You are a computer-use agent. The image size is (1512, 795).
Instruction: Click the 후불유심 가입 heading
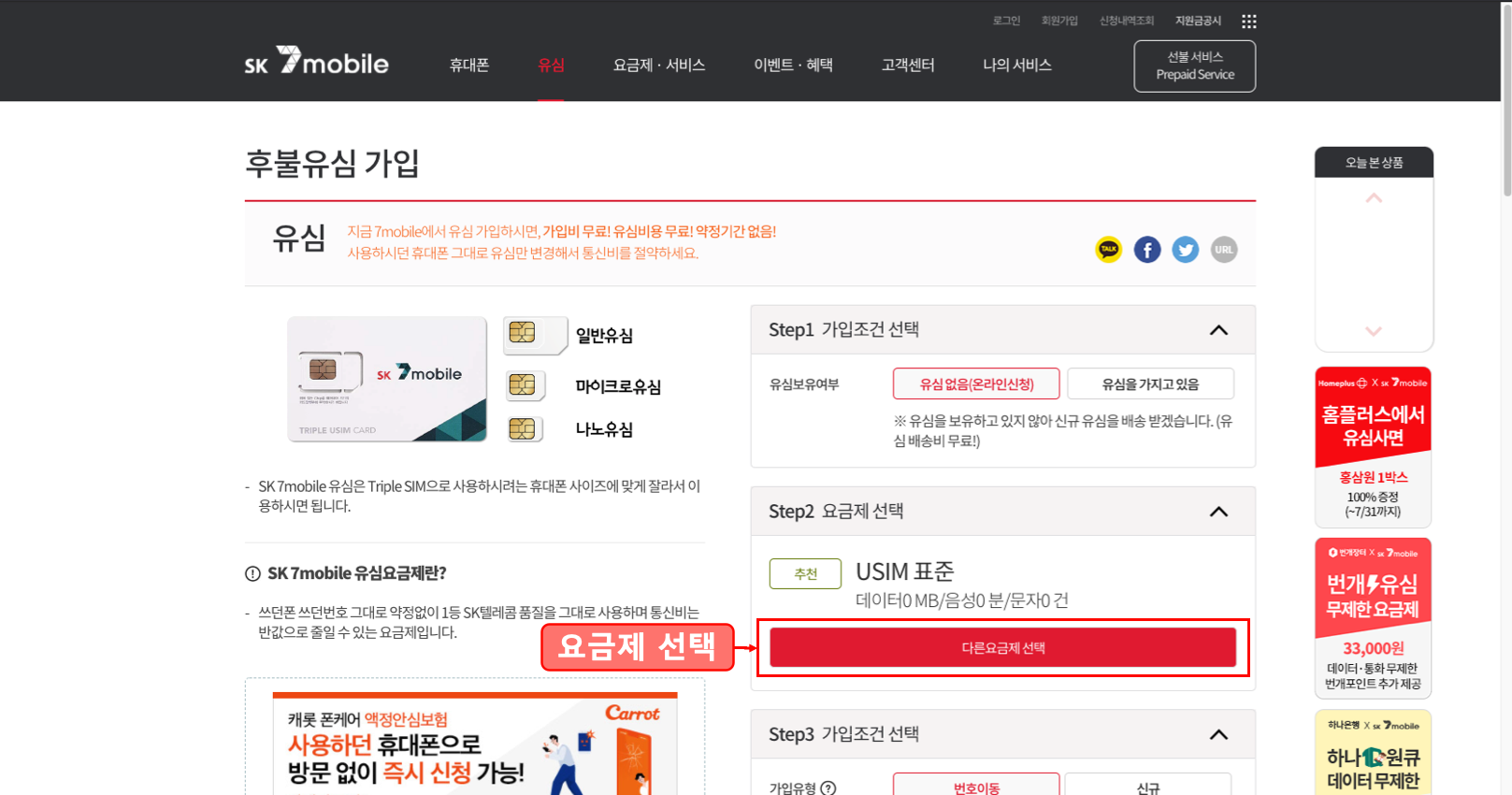pos(332,163)
